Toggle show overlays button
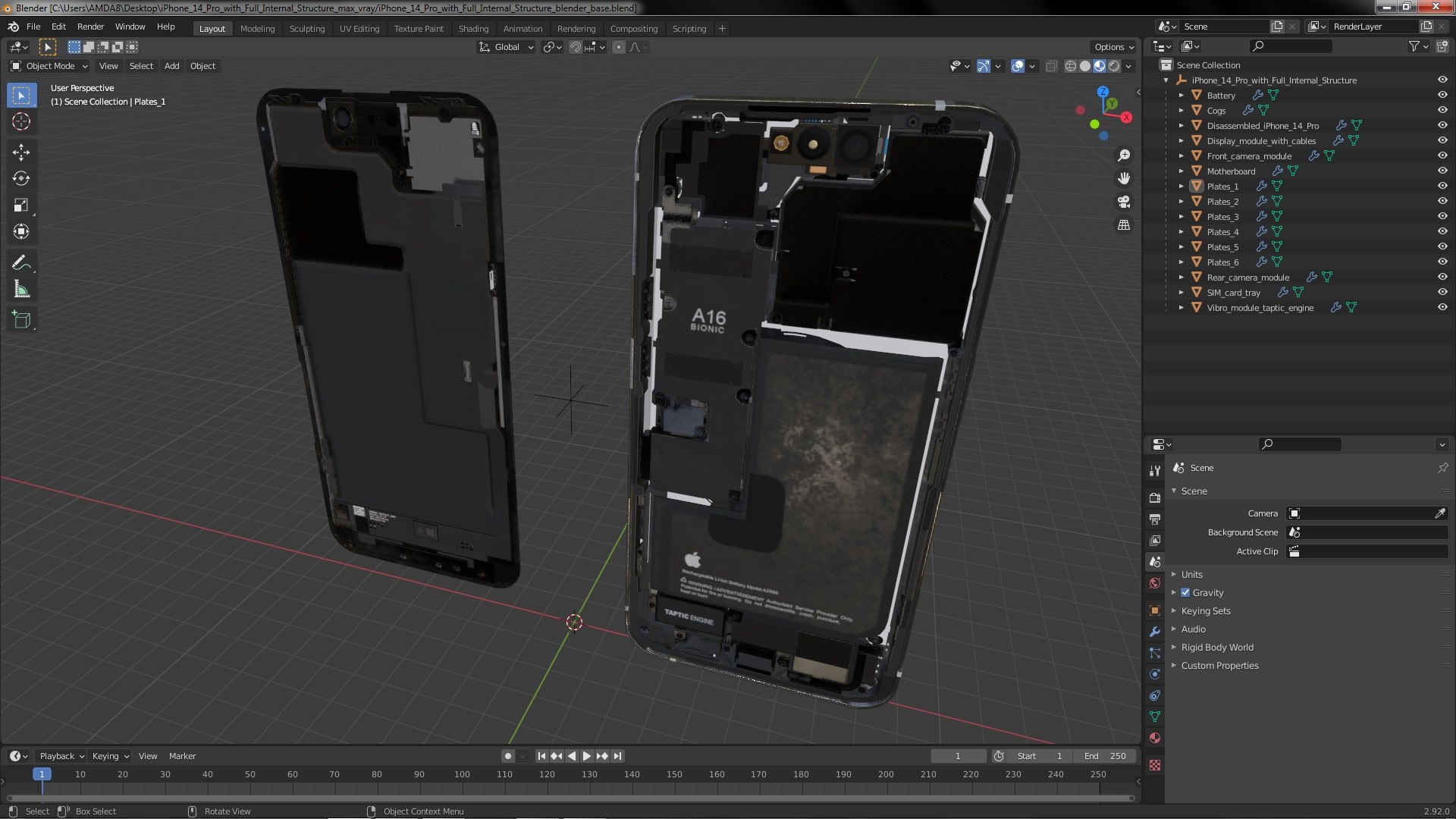The image size is (1456, 819). pos(1018,67)
